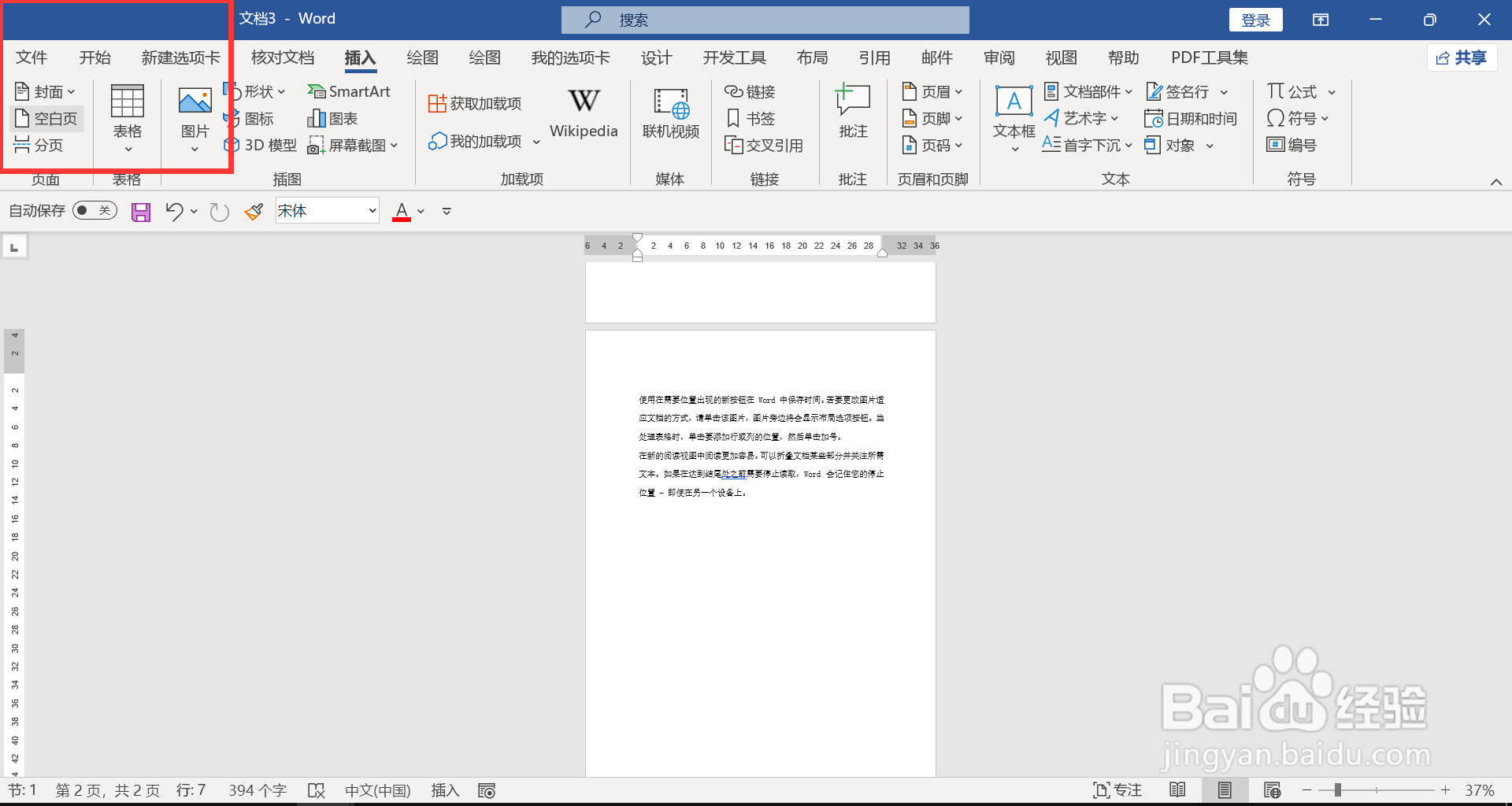The image size is (1512, 806).
Task: Redo the last action
Action: click(x=220, y=212)
